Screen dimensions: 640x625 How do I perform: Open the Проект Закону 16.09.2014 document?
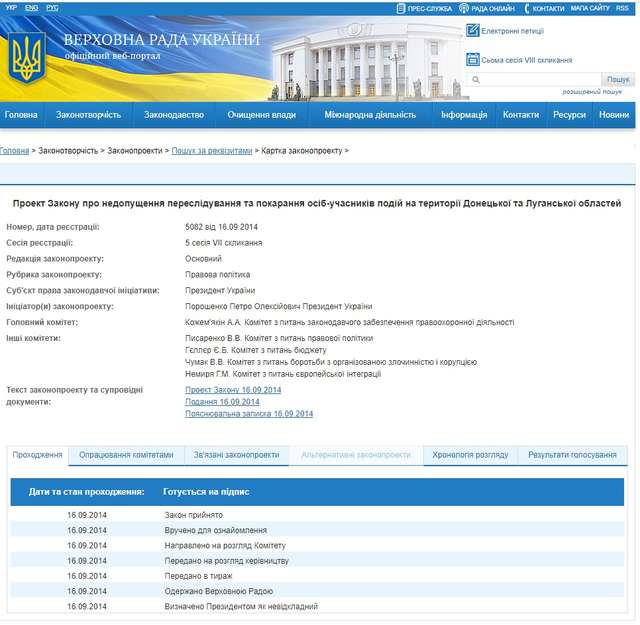tap(233, 390)
